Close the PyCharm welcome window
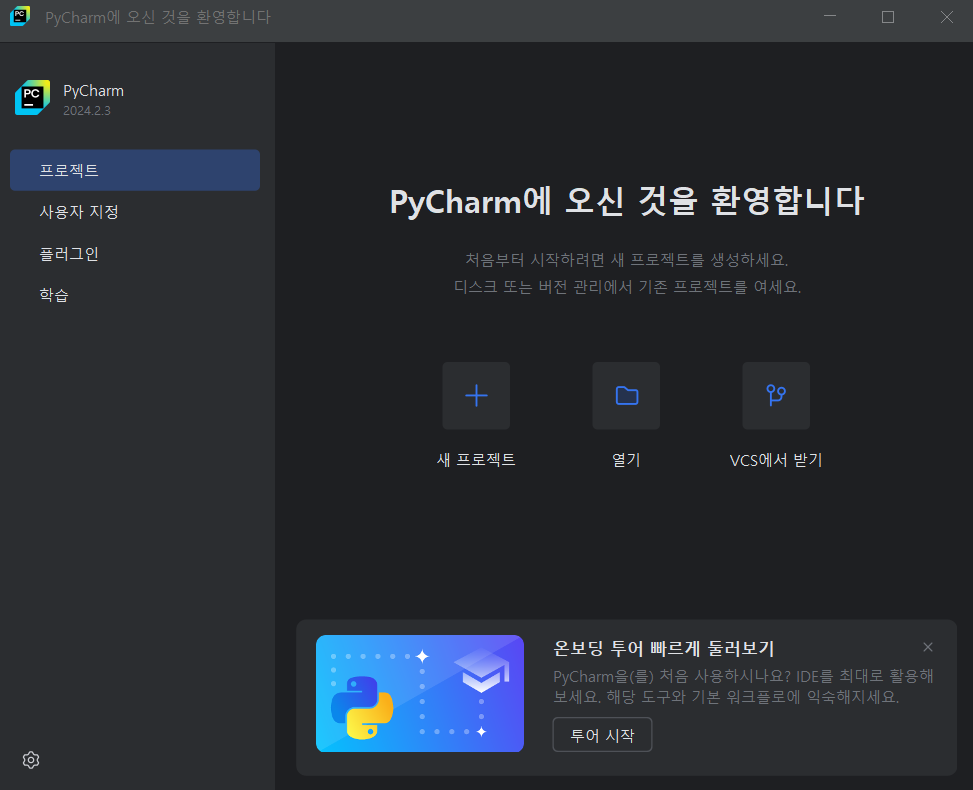Screen dimensions: 973x790 coord(946,17)
